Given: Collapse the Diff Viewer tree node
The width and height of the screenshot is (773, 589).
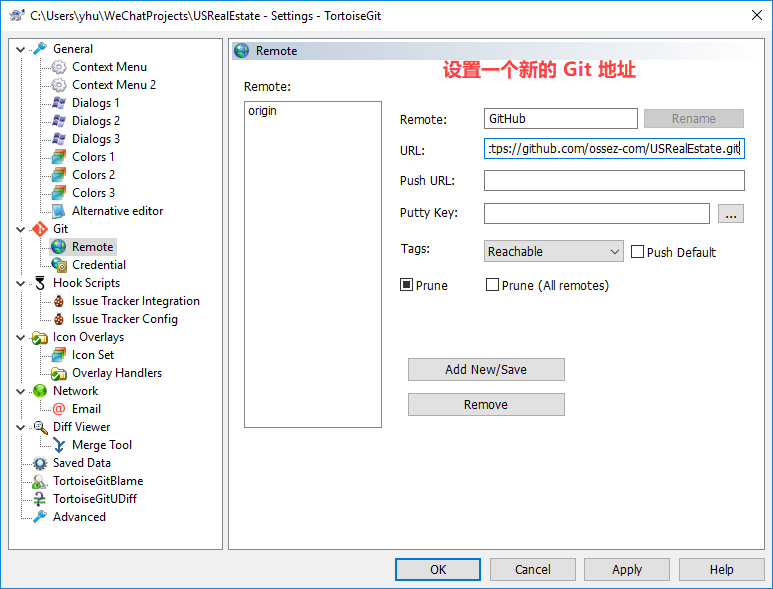Looking at the screenshot, I should tap(21, 427).
